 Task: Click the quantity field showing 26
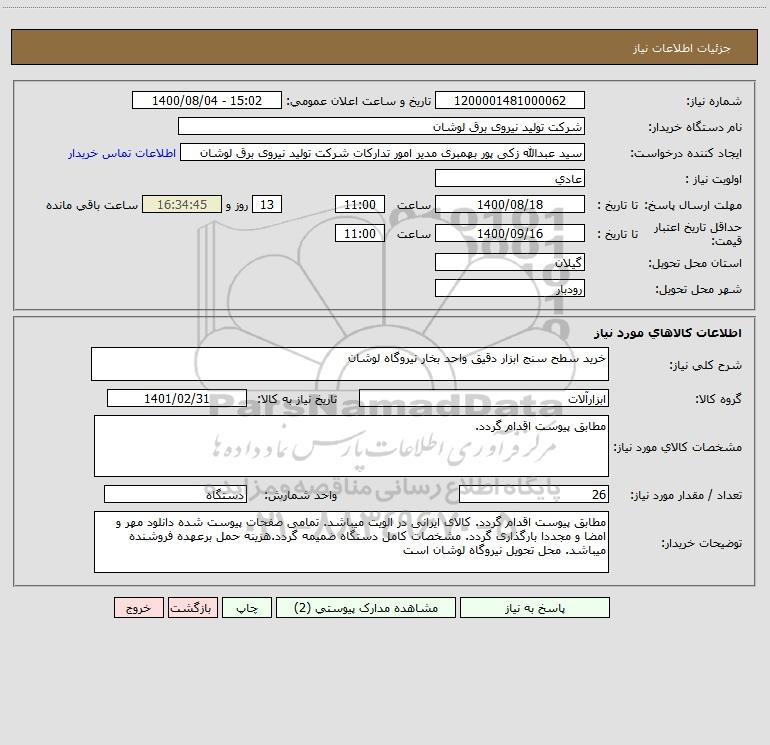[534, 494]
